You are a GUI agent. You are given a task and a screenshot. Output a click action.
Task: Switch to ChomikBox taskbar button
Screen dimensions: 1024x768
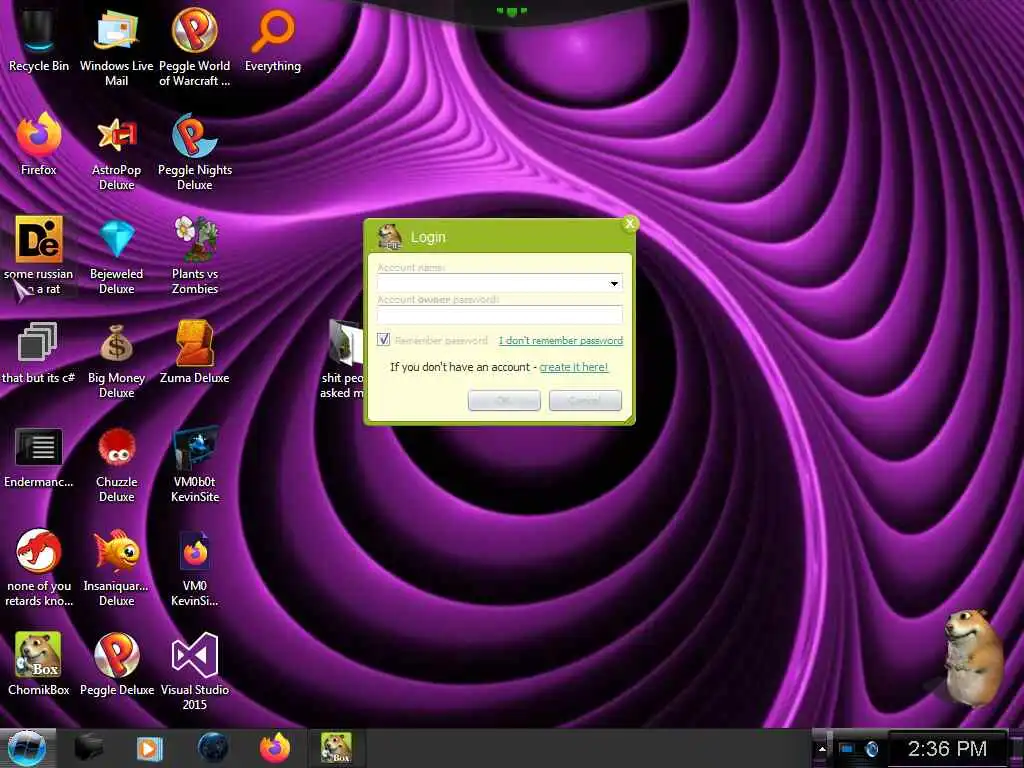pyautogui.click(x=336, y=748)
